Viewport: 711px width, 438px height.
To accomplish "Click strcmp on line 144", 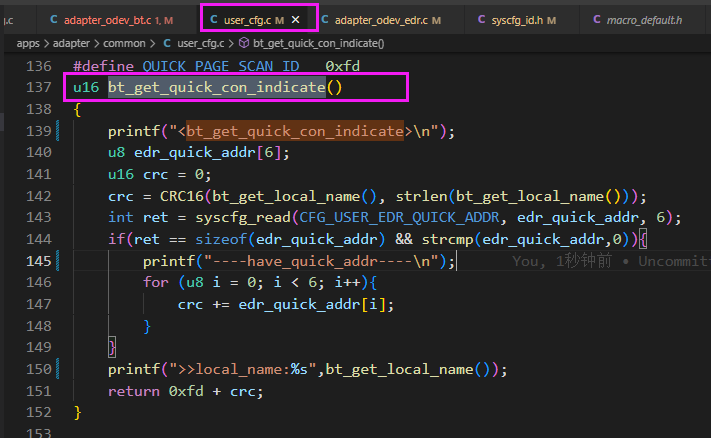I will click(x=448, y=239).
